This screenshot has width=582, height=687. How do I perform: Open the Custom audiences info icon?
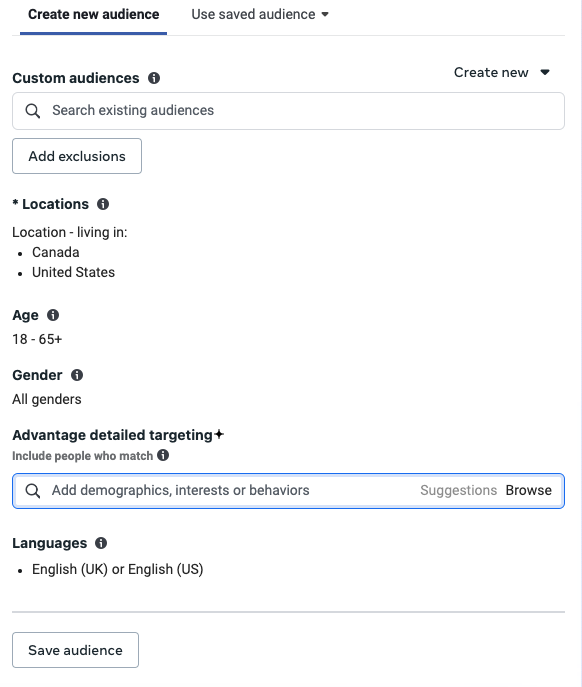pyautogui.click(x=154, y=78)
